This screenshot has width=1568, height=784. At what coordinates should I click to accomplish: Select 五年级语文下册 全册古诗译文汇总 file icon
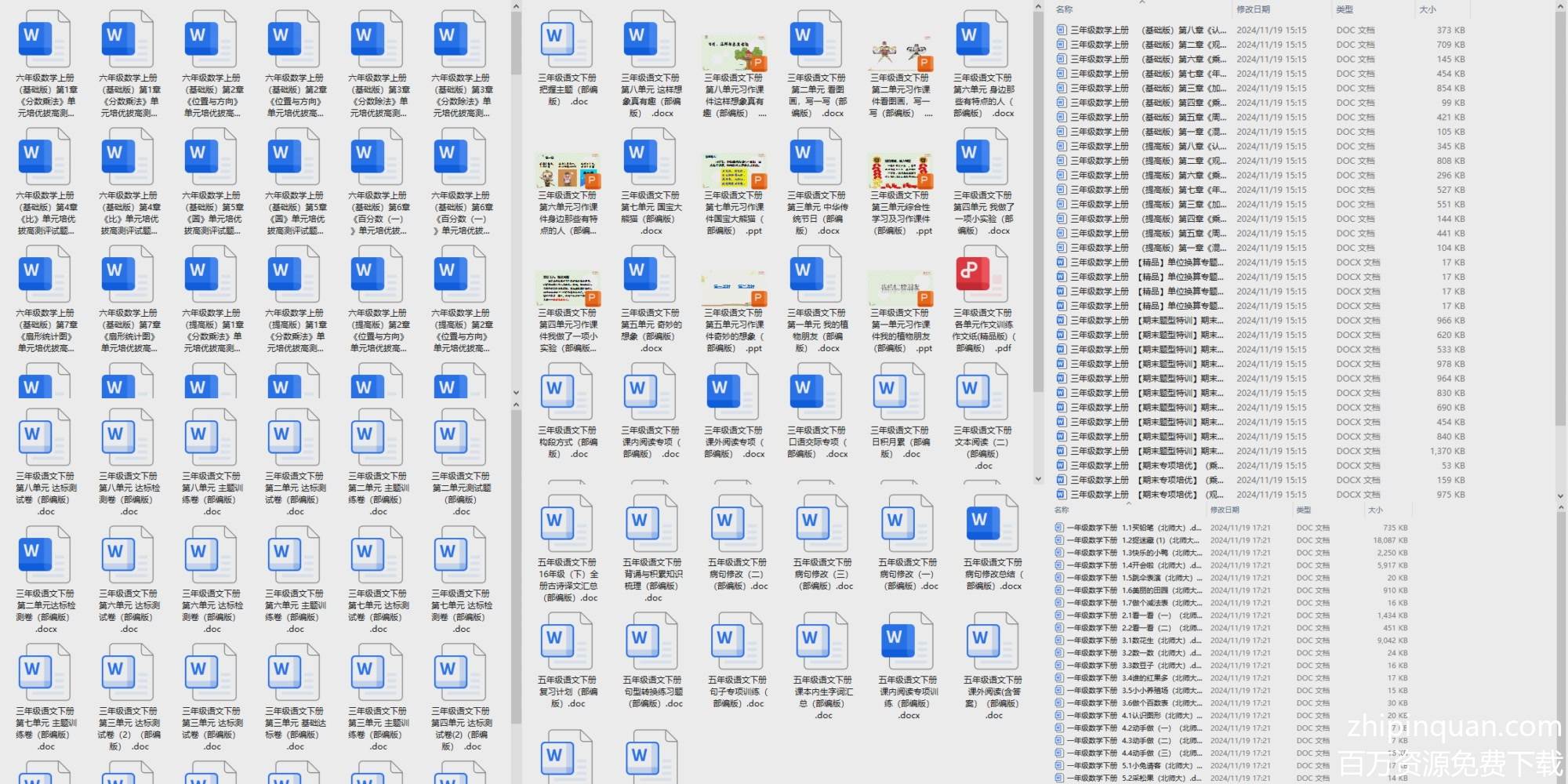point(567,524)
